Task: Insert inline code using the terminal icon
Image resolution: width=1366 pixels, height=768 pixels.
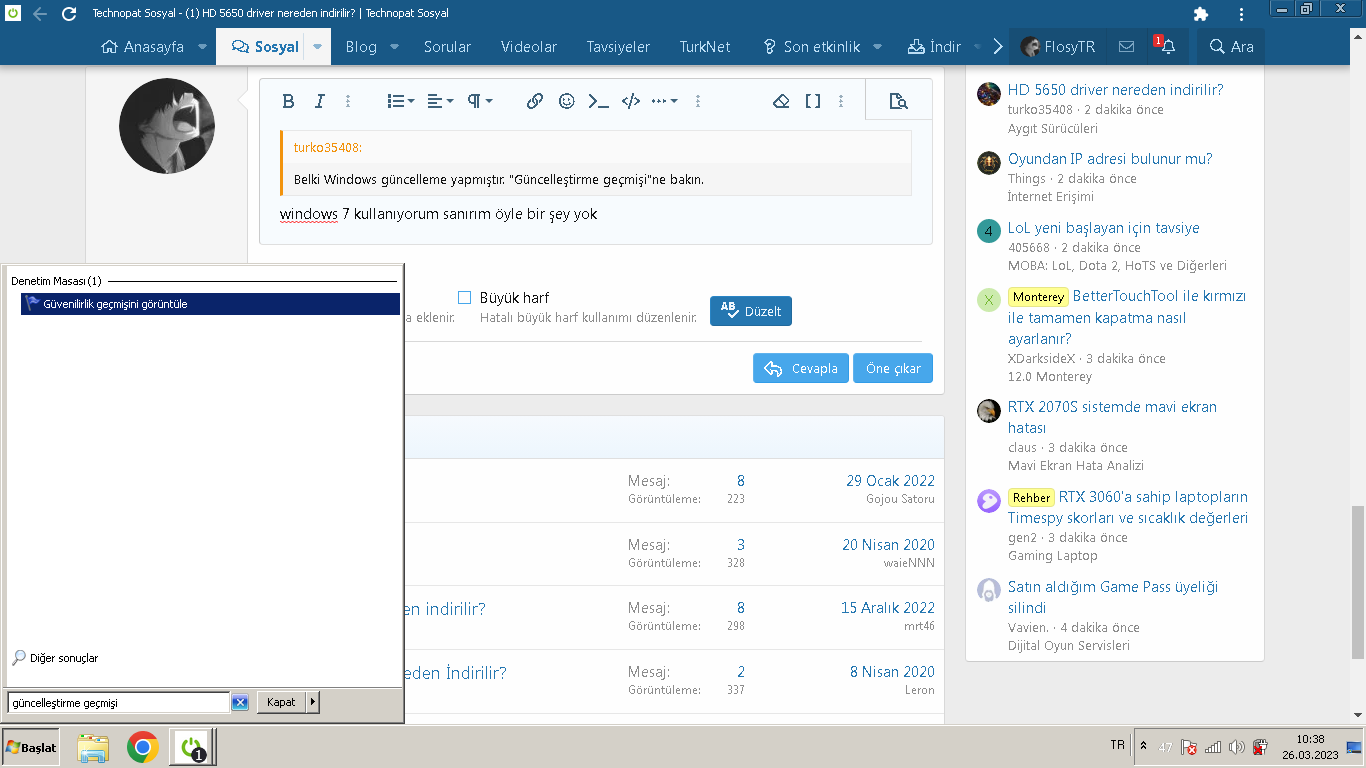Action: point(598,101)
